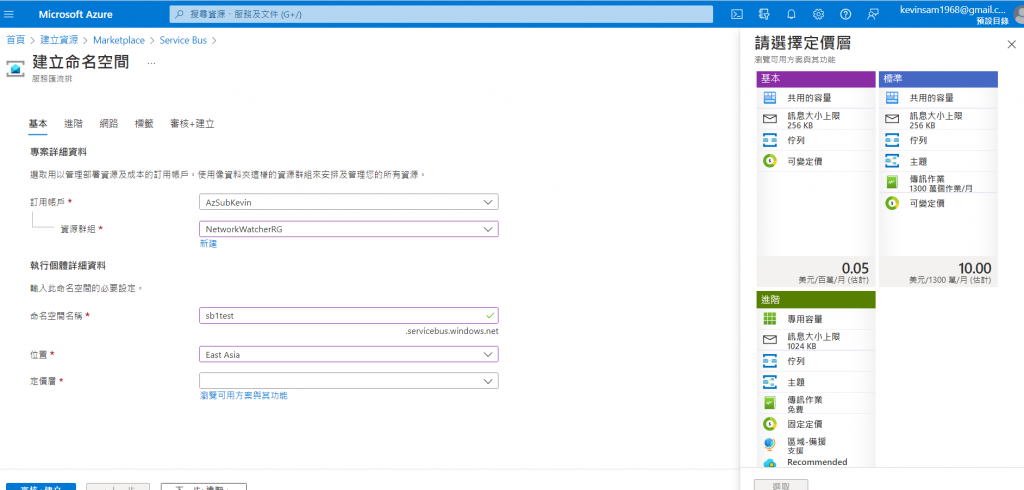Select the 基本 pricing tier card header
The height and width of the screenshot is (490, 1024).
tap(816, 78)
